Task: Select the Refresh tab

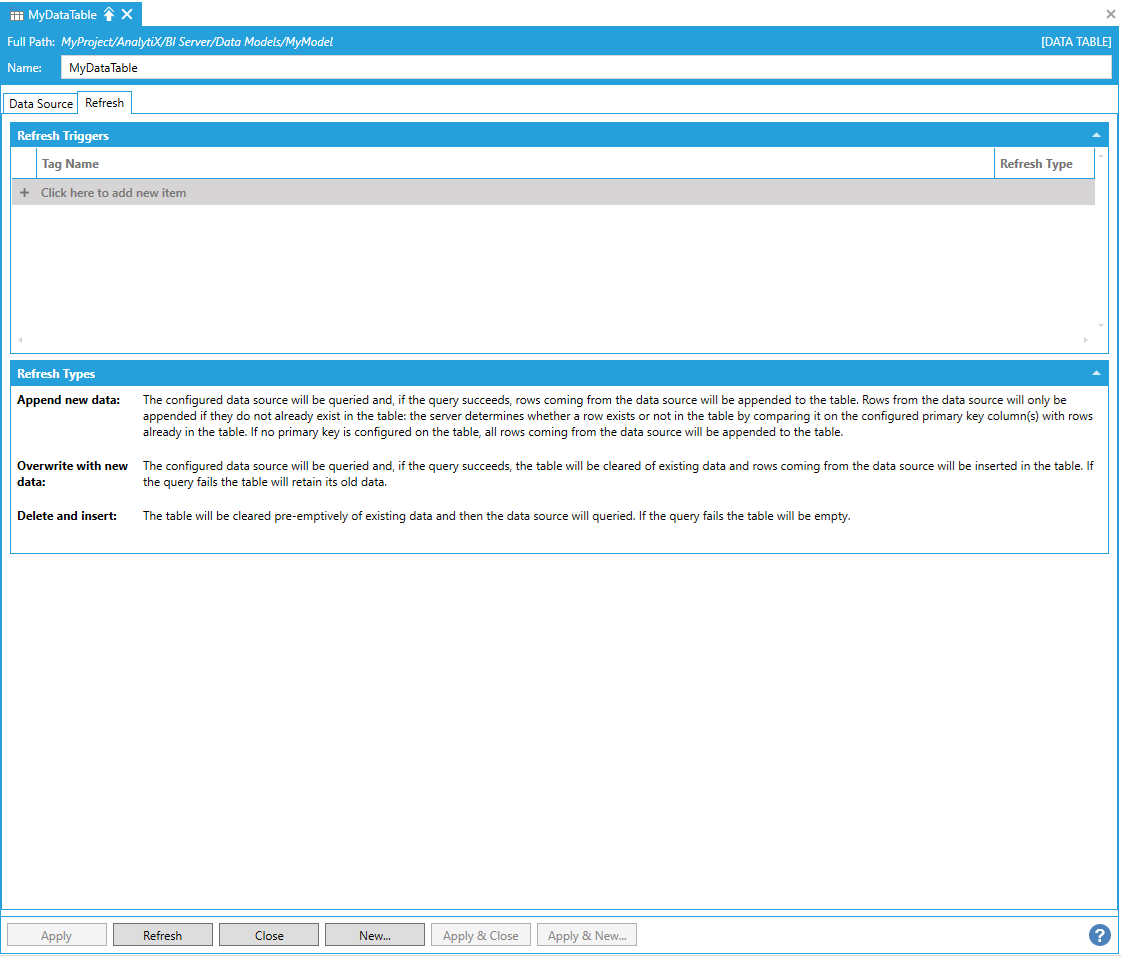Action: pyautogui.click(x=104, y=102)
